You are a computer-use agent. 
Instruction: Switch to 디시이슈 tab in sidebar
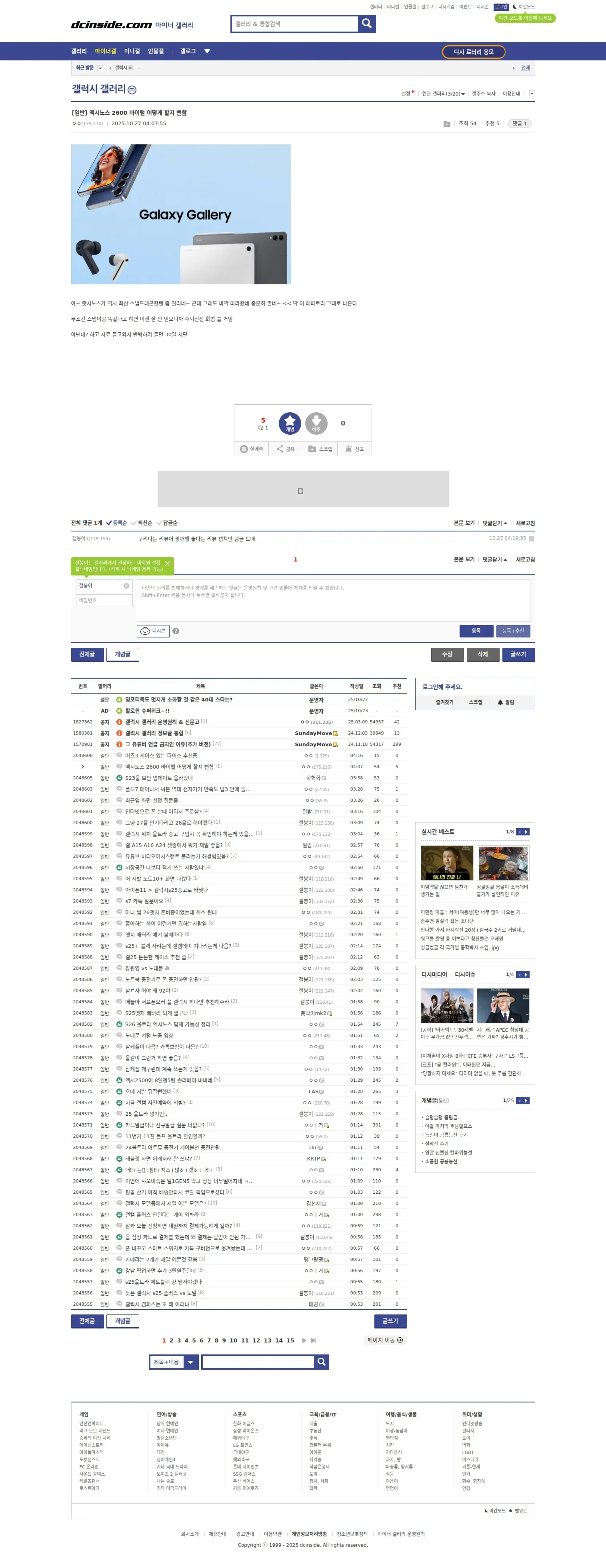tap(465, 975)
